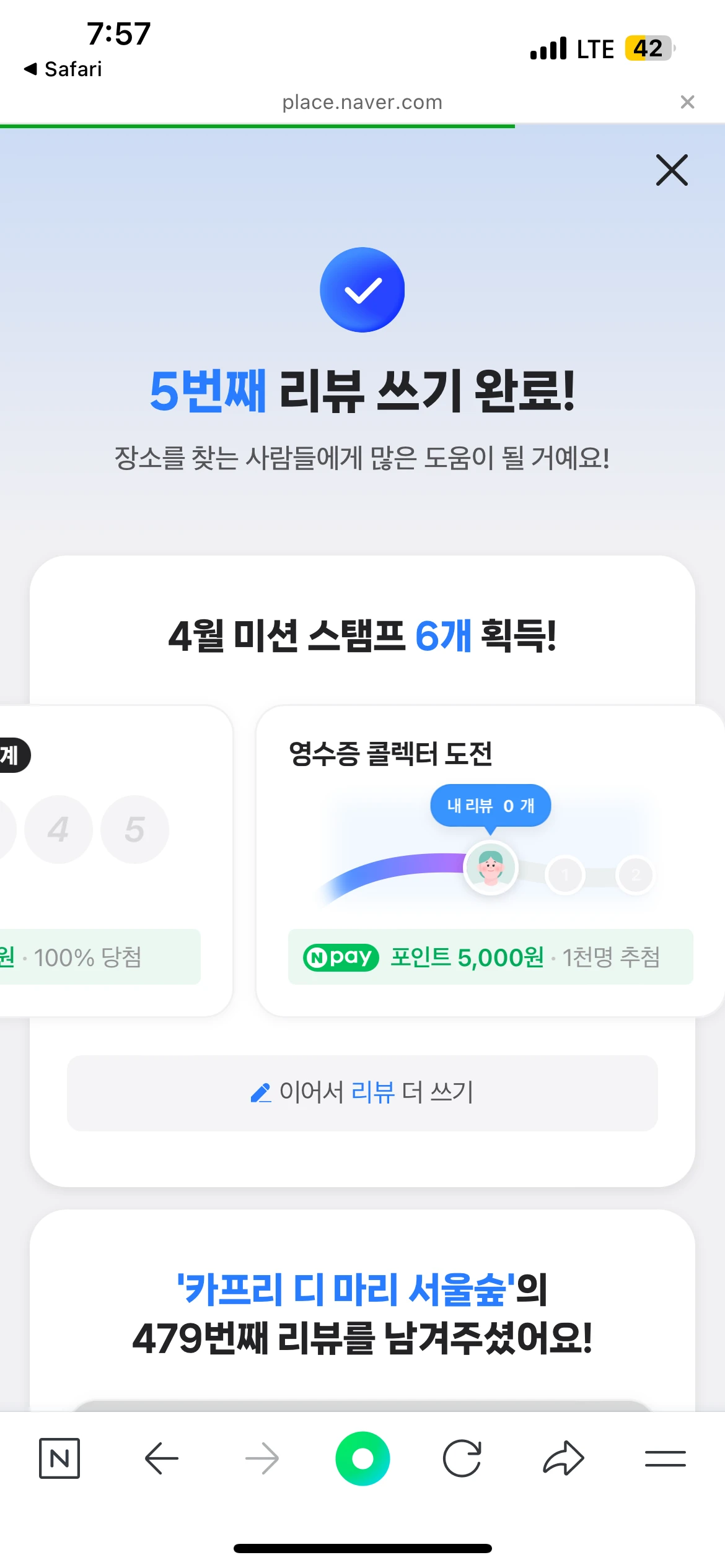The width and height of the screenshot is (725, 1568).
Task: Select step 2 circle on progress track
Action: tap(635, 875)
